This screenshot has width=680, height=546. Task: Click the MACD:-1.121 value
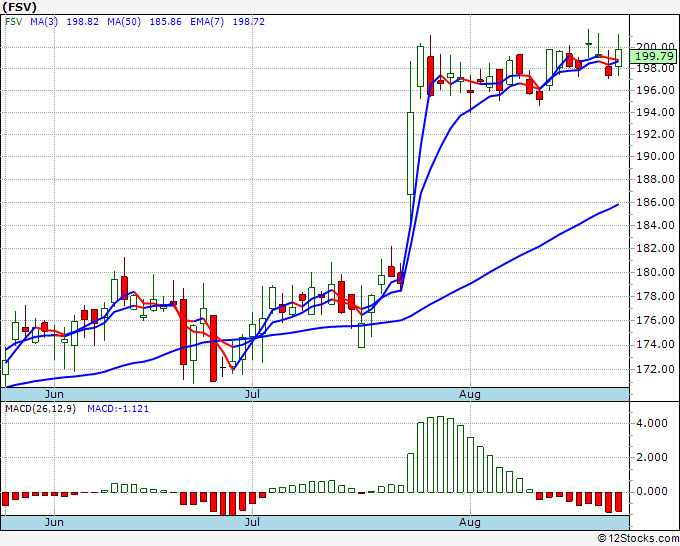pyautogui.click(x=118, y=409)
